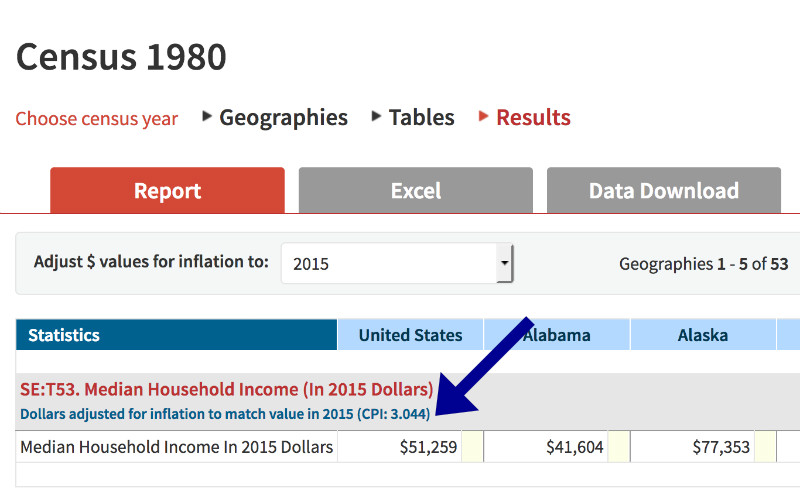Go to the Tables step
Screen dimensions: 800x495
(x=421, y=118)
